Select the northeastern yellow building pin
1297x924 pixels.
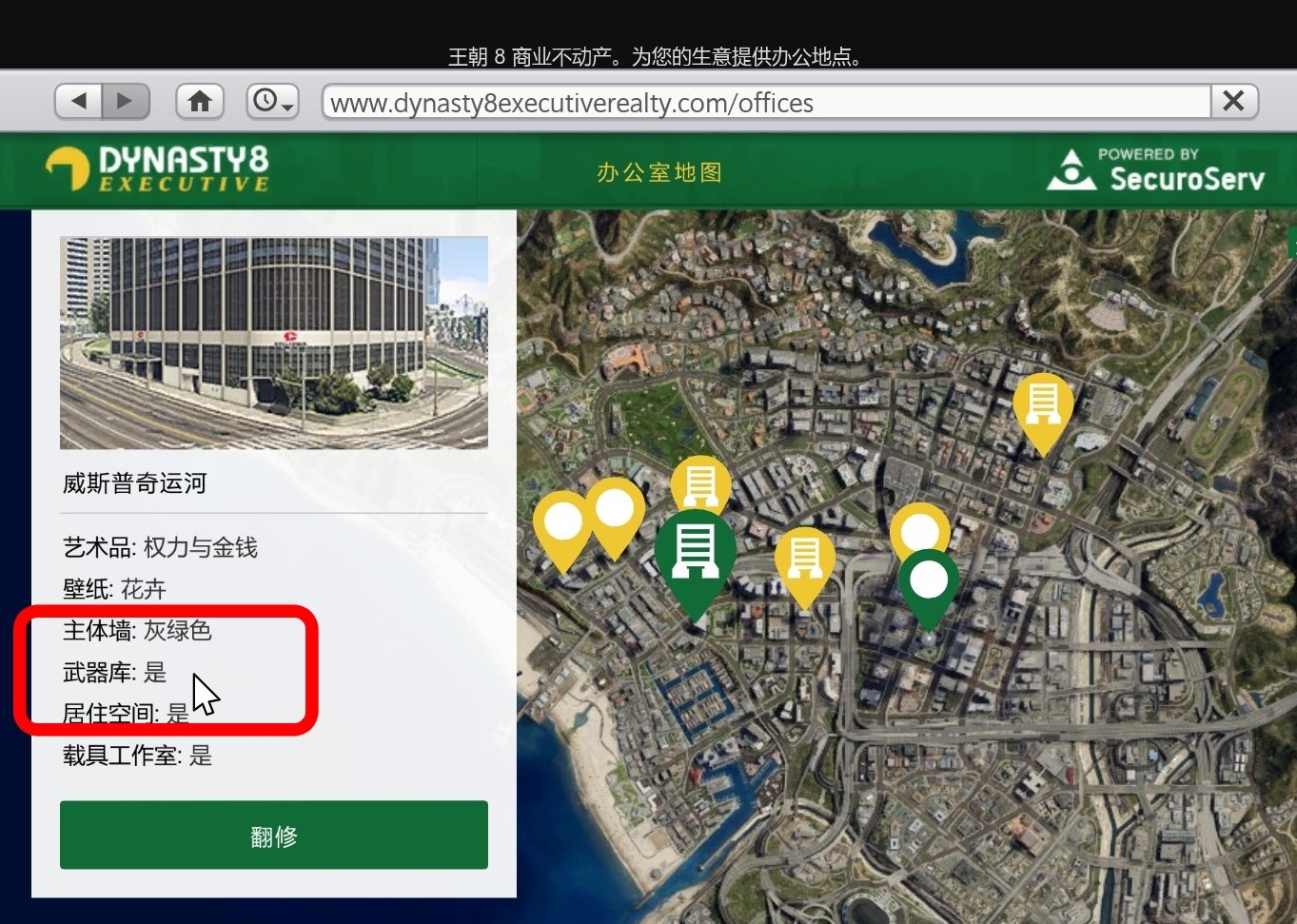1043,414
